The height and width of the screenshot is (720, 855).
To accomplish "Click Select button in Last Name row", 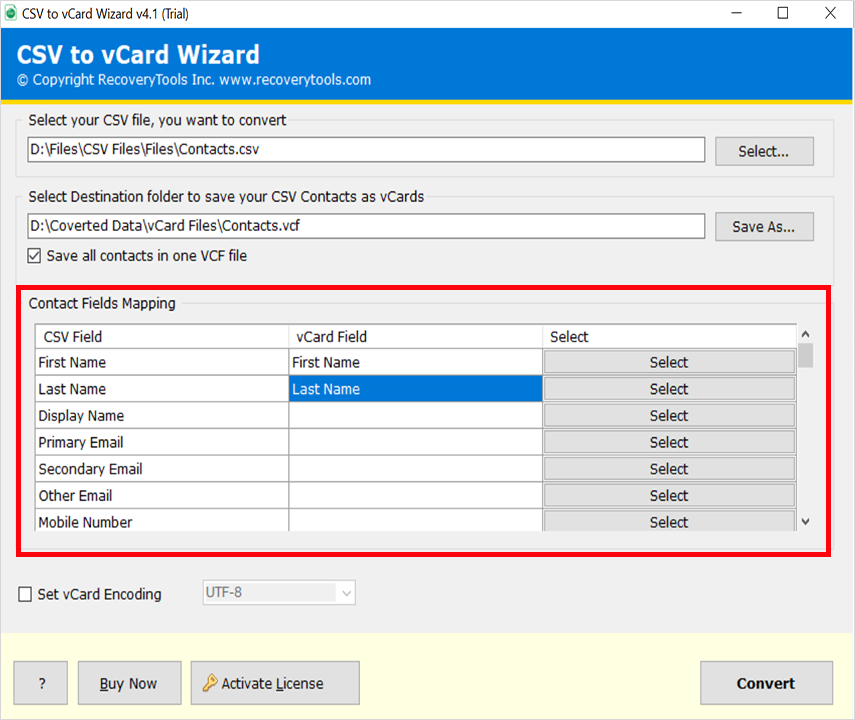I will point(669,389).
